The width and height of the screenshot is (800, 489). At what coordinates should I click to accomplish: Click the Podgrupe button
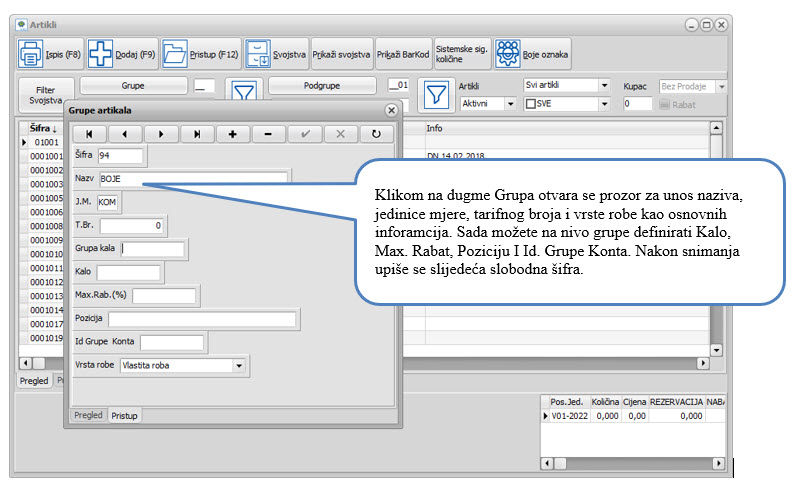(x=322, y=86)
